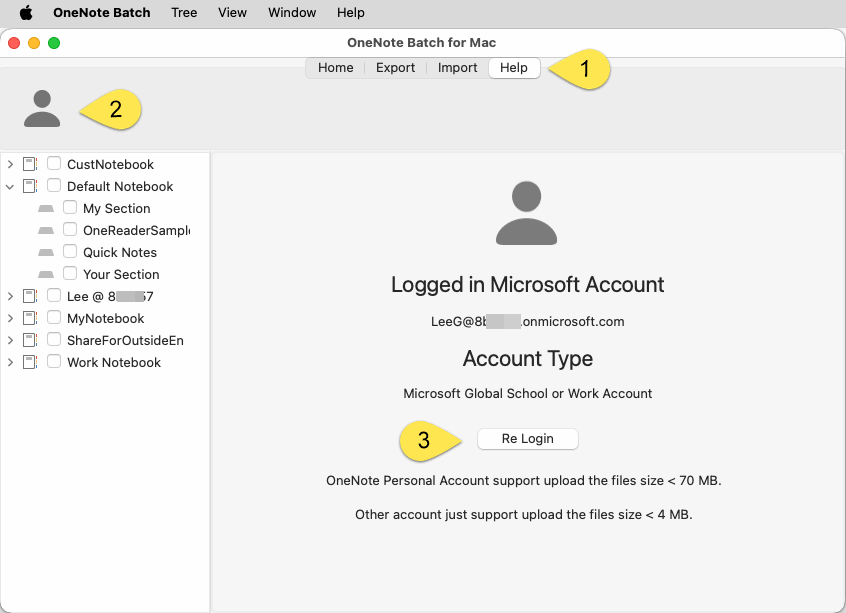Expand the Lee notebook in the sidebar
Image resolution: width=846 pixels, height=613 pixels.
(x=10, y=296)
